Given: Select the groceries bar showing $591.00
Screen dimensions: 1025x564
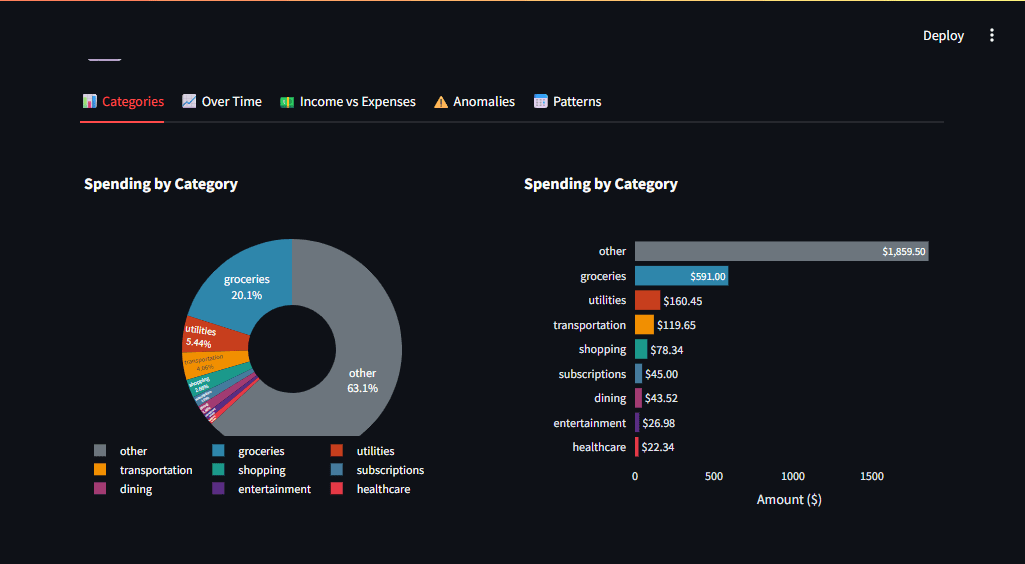Looking at the screenshot, I should (680, 276).
